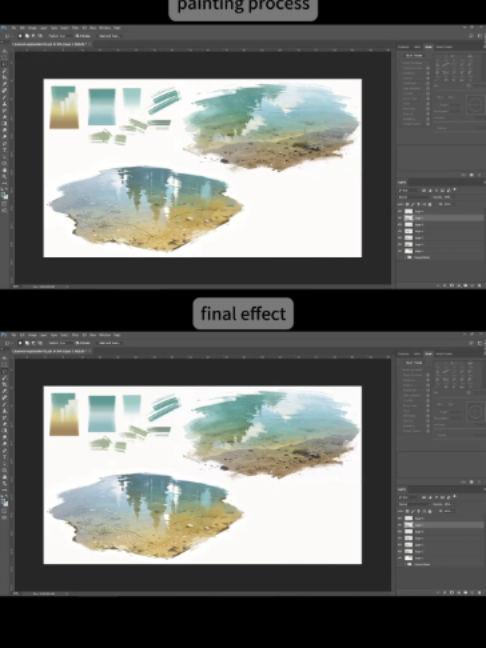Open the Filter menu in the painting process window
This screenshot has height=648, width=486.
click(x=75, y=28)
